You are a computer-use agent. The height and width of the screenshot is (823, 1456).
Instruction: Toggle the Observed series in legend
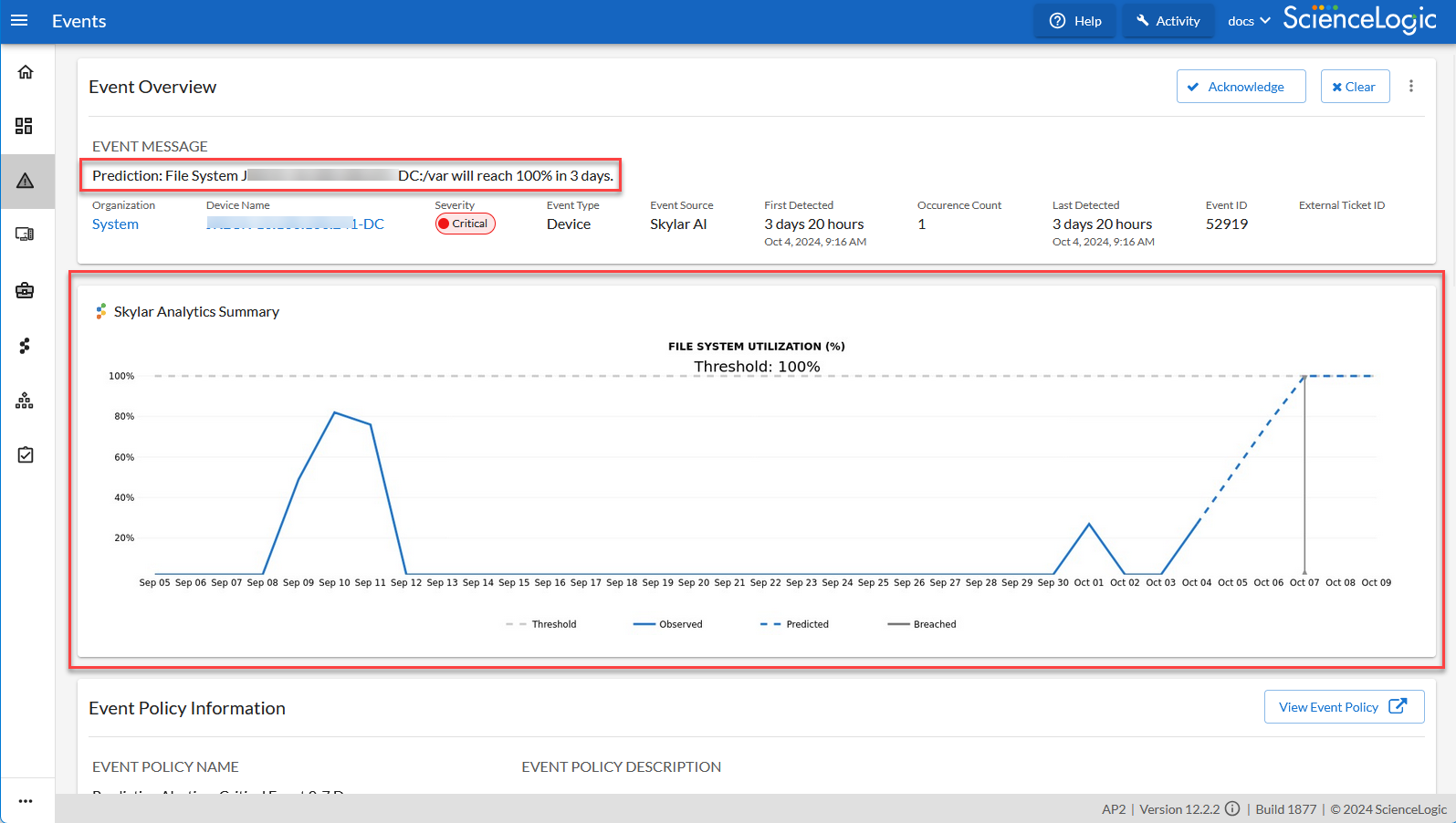[668, 624]
